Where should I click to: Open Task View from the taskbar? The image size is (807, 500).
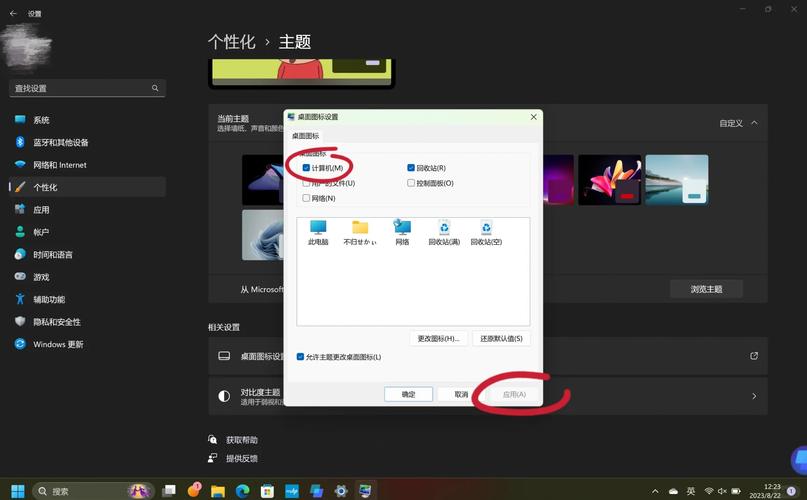tap(169, 491)
